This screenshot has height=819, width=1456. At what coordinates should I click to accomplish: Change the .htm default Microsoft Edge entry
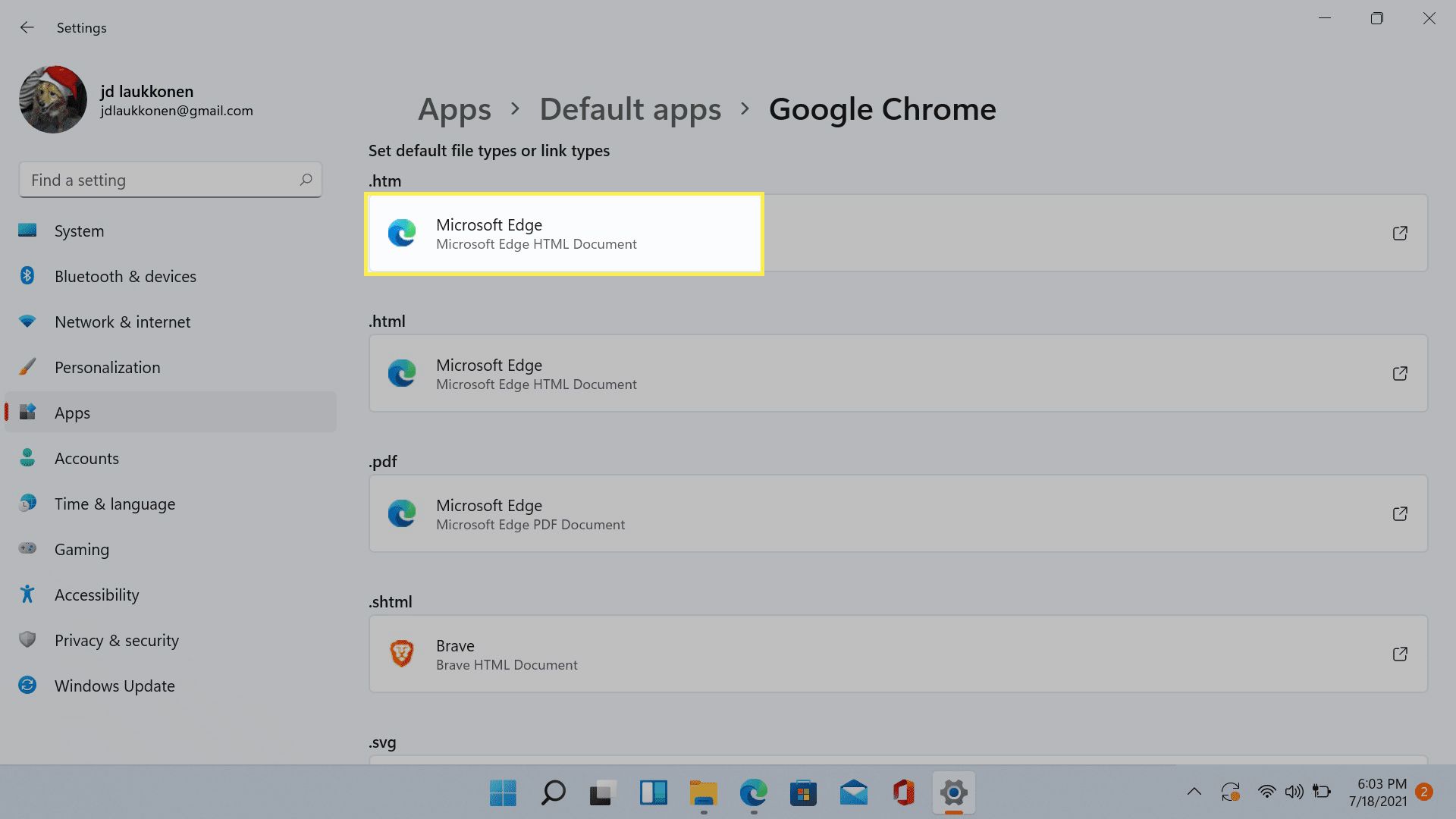[898, 234]
